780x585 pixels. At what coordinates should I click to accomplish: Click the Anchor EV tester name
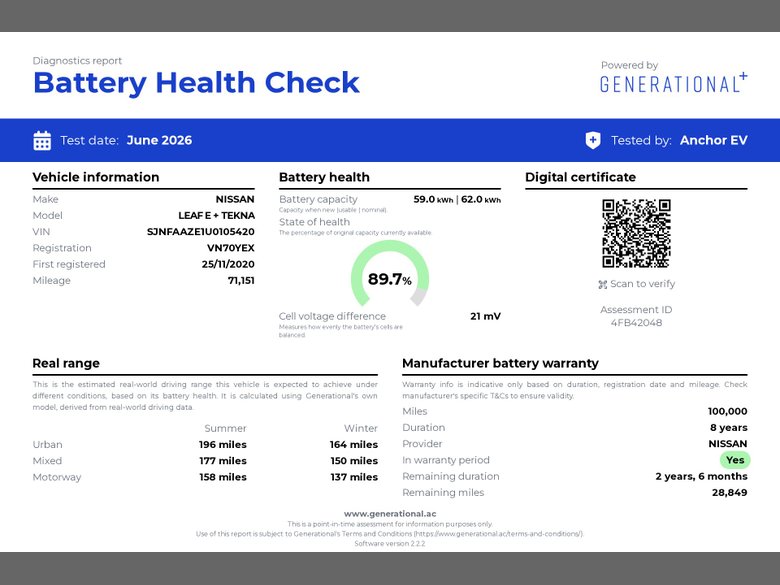coord(713,140)
